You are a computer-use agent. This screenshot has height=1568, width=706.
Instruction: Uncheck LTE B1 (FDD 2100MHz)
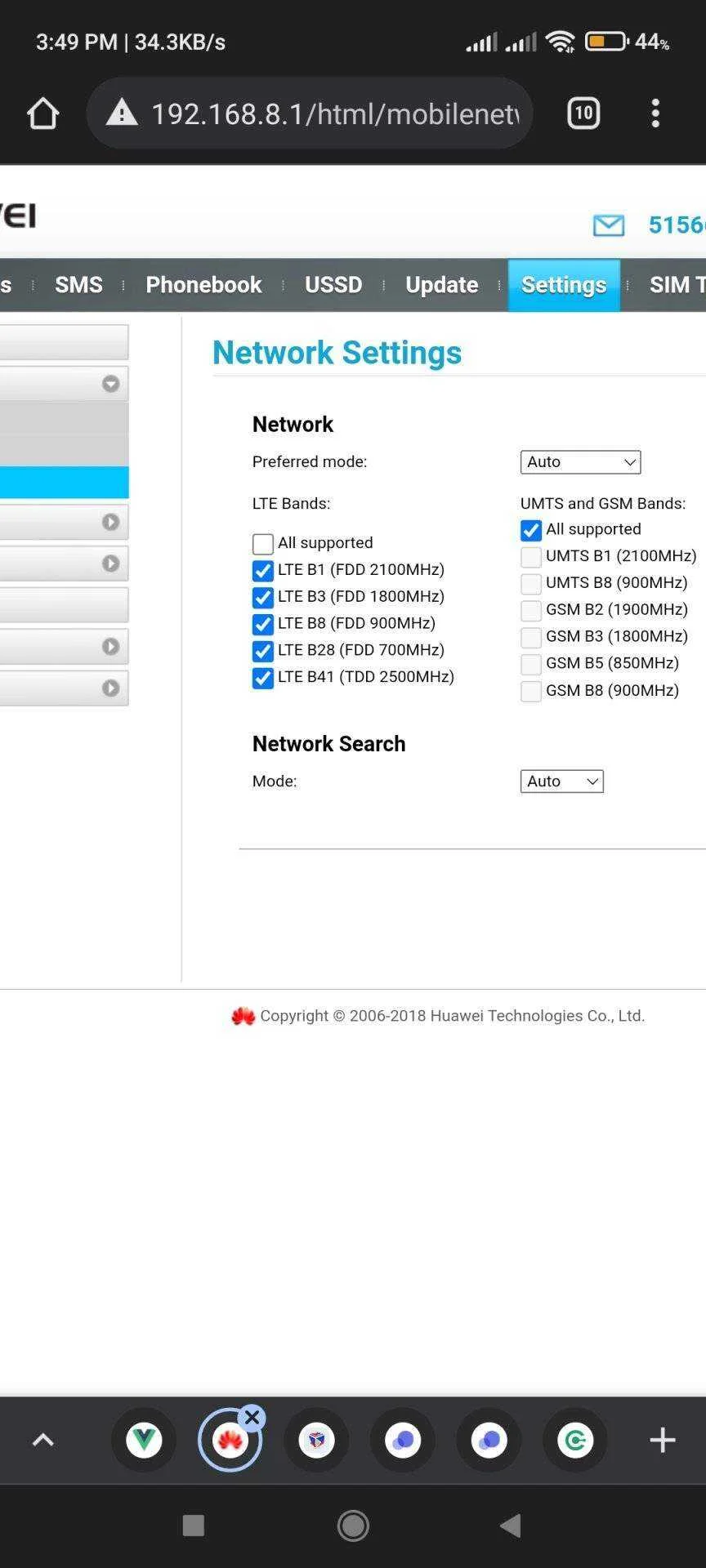(263, 571)
